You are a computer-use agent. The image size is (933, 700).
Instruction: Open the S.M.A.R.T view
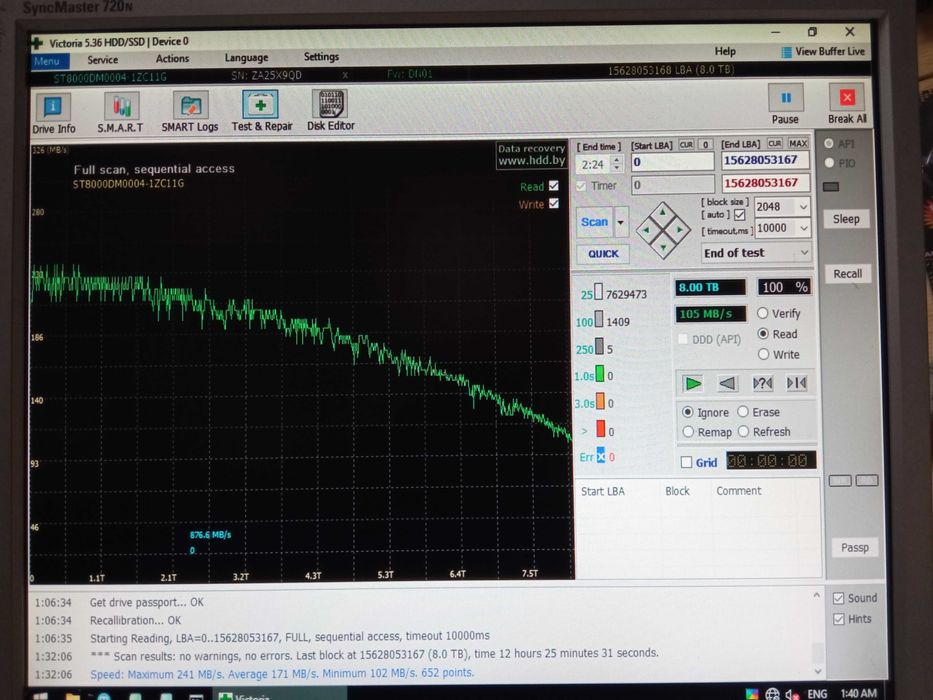(x=121, y=112)
